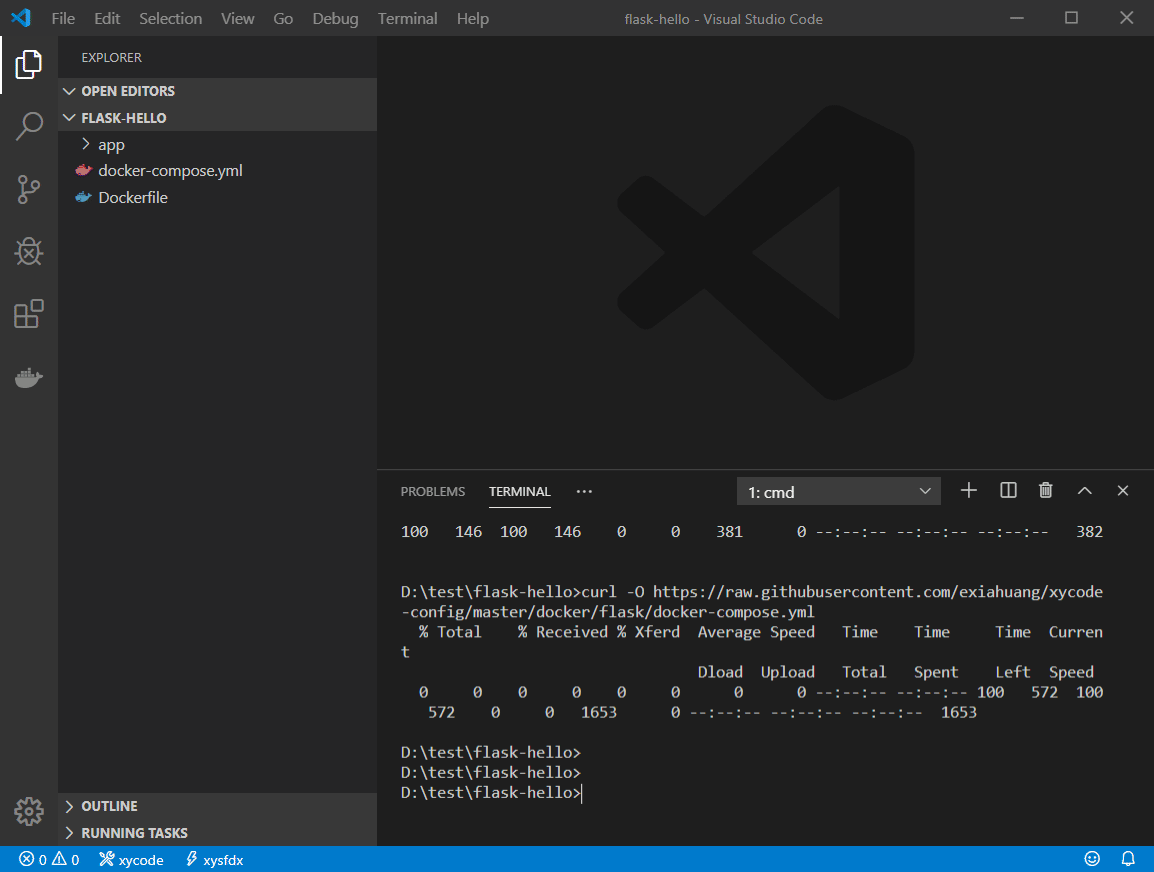This screenshot has width=1154, height=872.
Task: Open notifications bell in status bar
Action: [x=1128, y=858]
